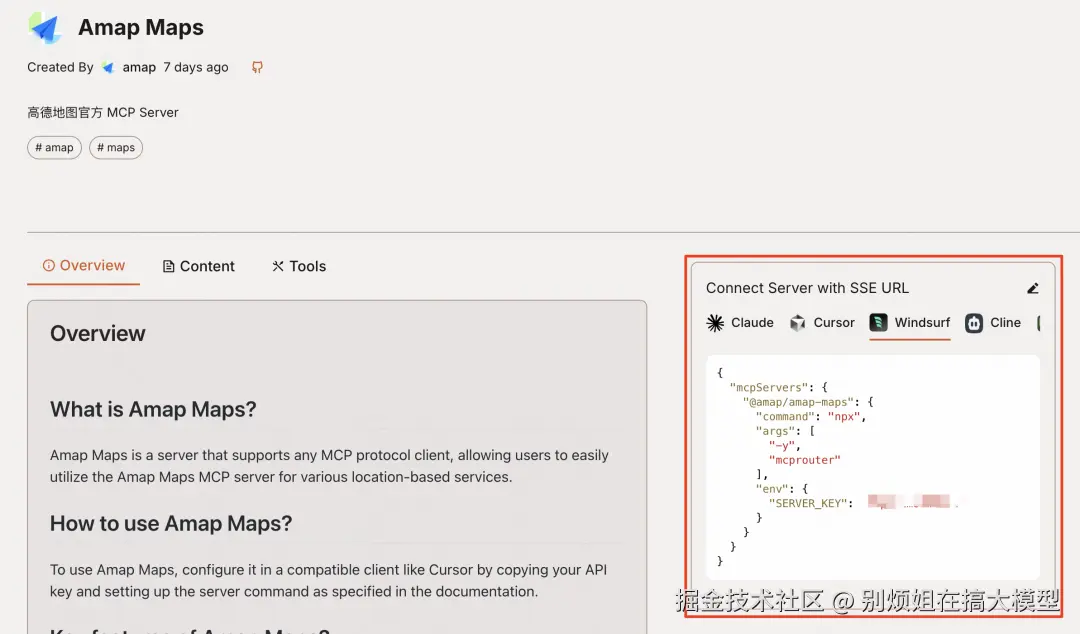Click the Tools tab wrench icon
Viewport: 1080px width, 634px height.
(x=278, y=266)
